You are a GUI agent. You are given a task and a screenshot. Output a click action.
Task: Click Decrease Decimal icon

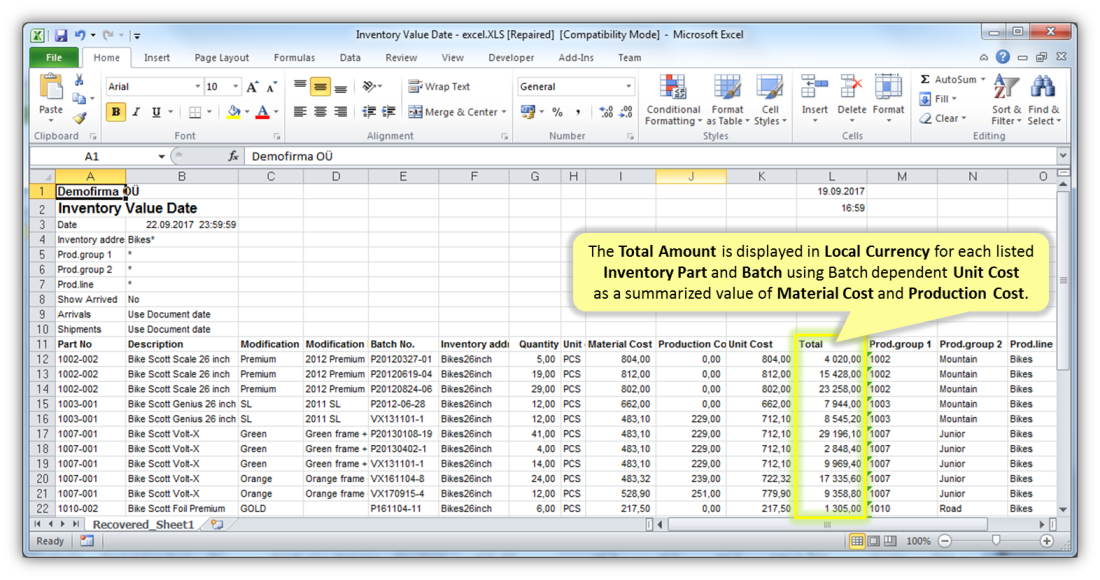pos(626,112)
